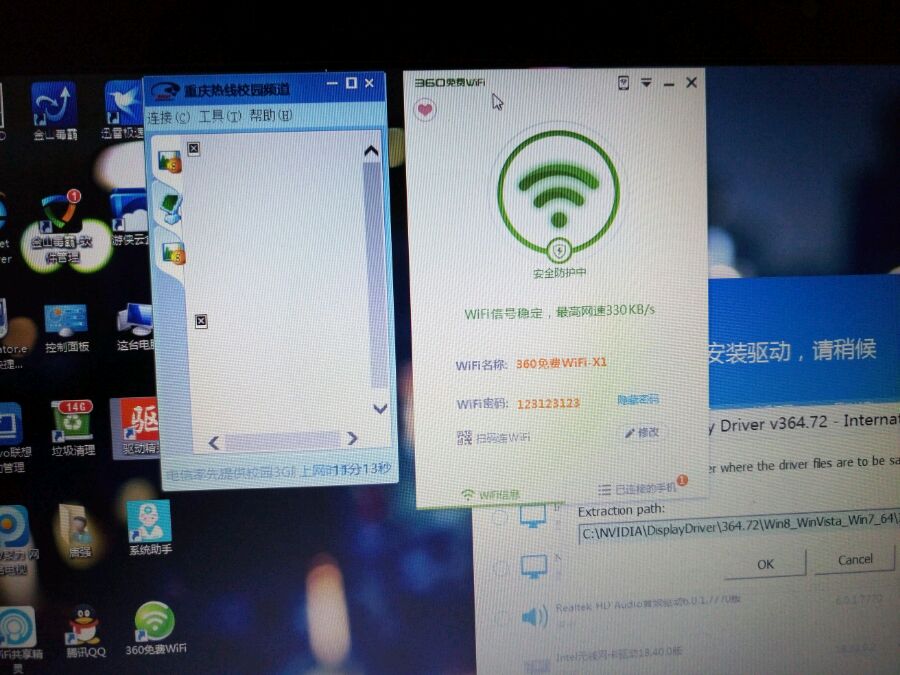Click 隐藏密码 to hide the WiFi password
The image size is (900, 675).
click(638, 399)
